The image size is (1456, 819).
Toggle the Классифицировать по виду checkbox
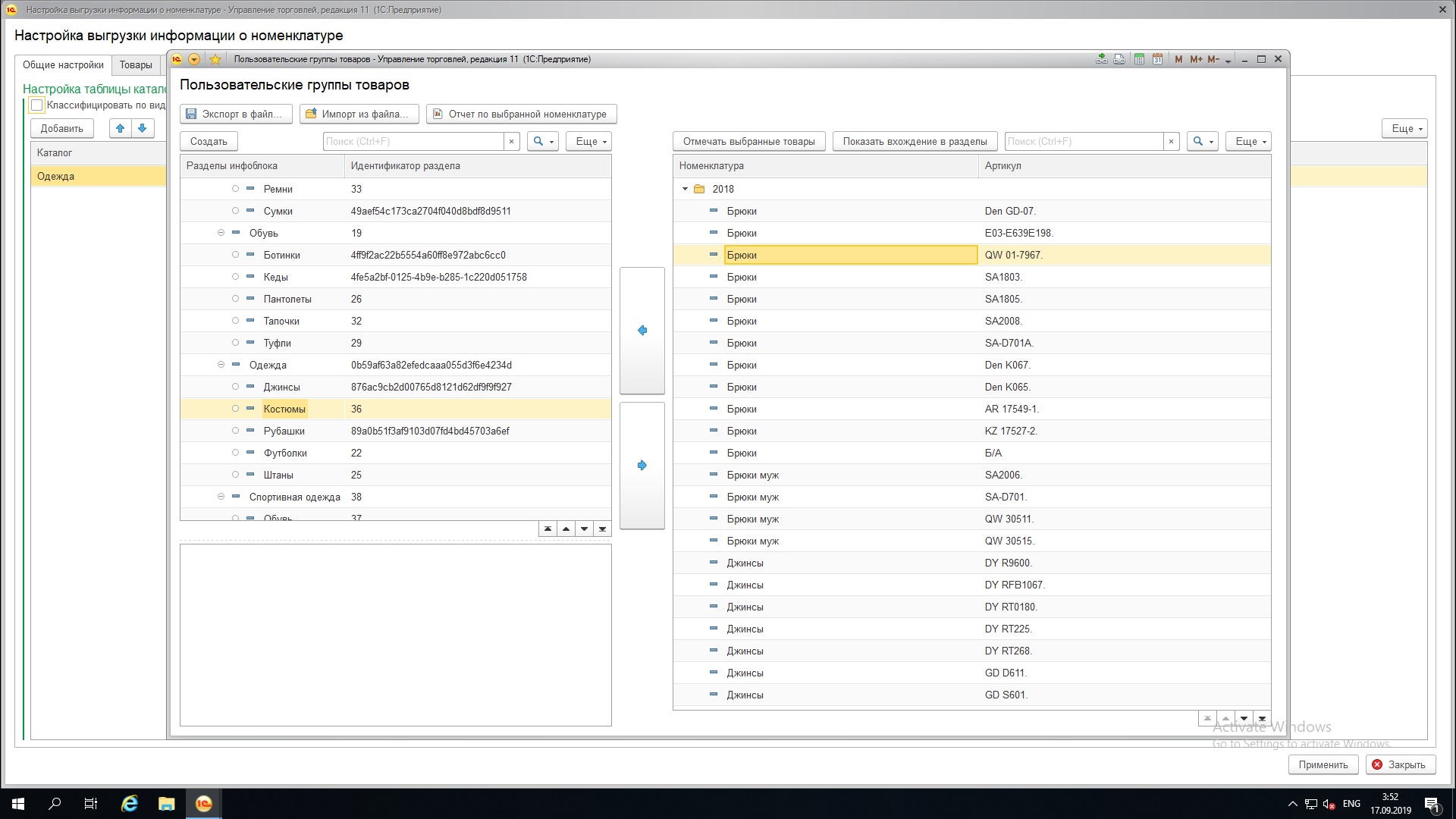point(37,105)
